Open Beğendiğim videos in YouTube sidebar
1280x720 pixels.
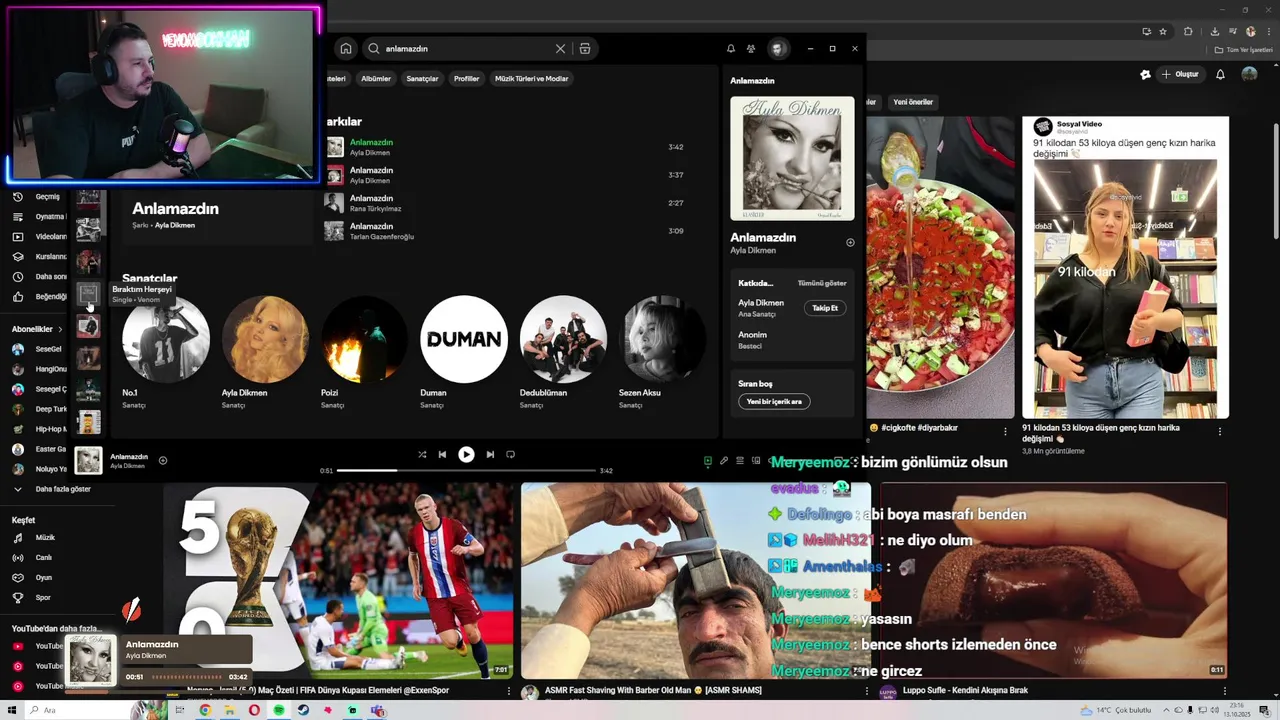click(38, 297)
